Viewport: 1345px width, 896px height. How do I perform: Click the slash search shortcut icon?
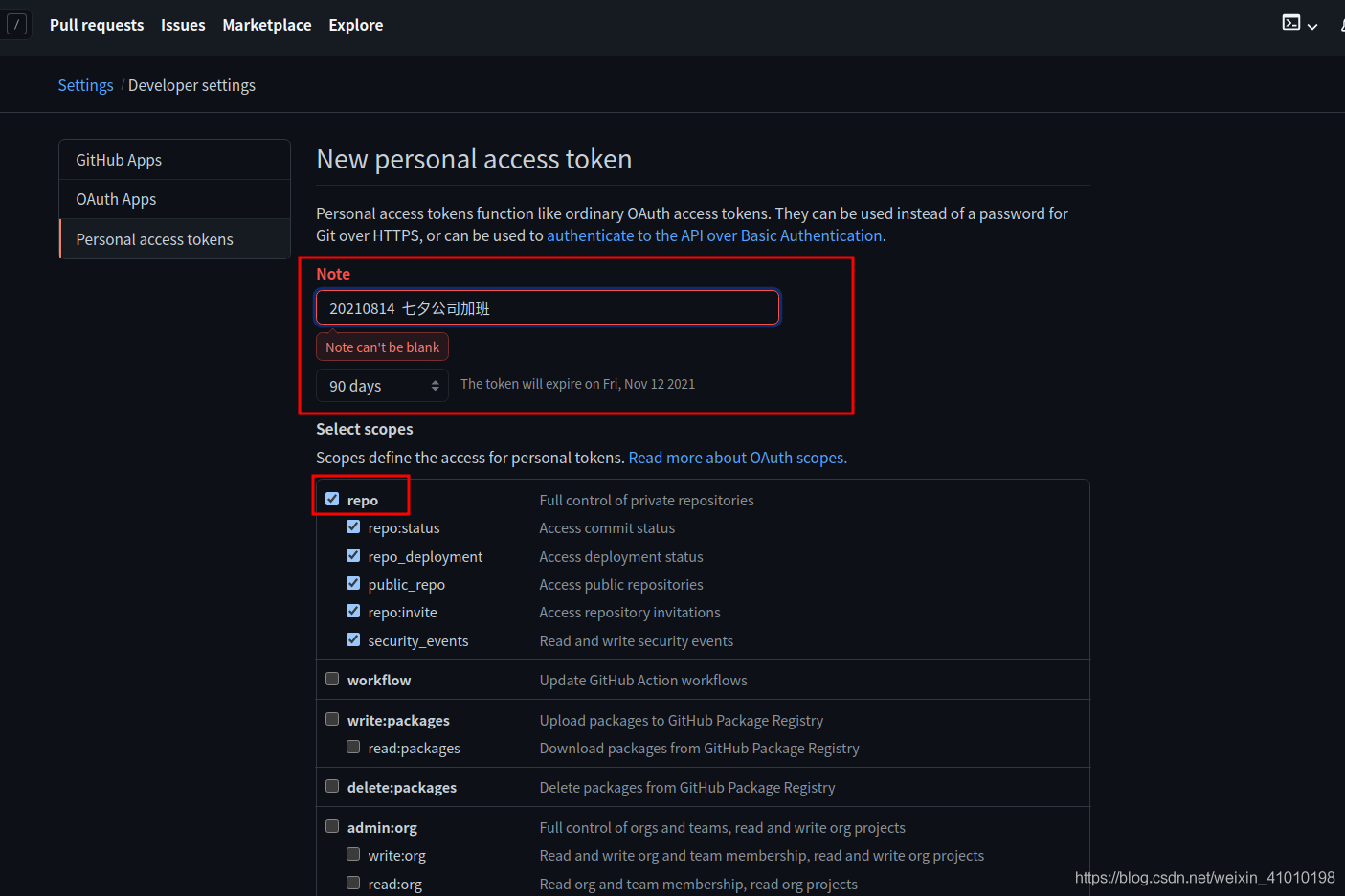(16, 25)
